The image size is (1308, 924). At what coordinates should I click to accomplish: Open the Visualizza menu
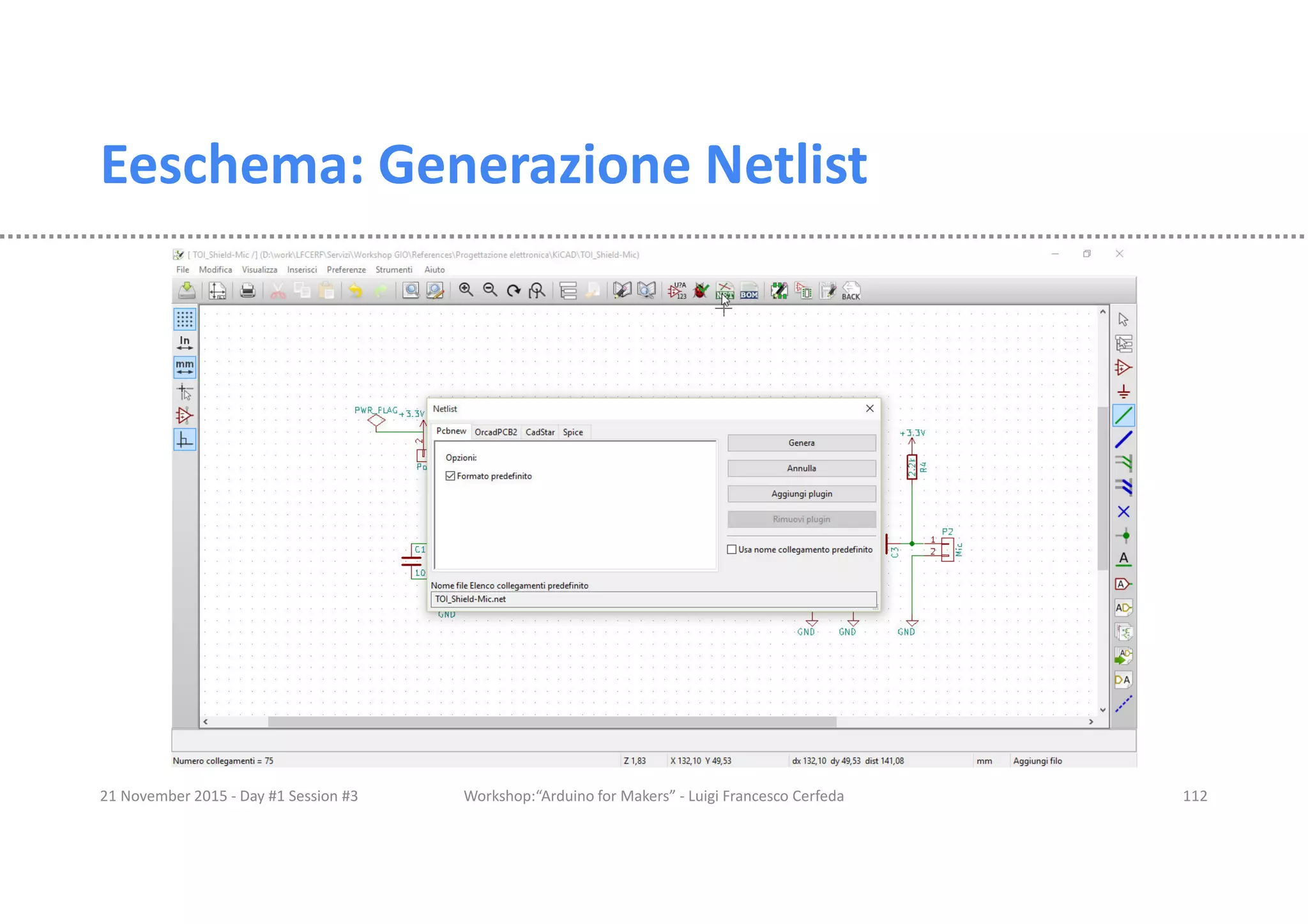(259, 270)
